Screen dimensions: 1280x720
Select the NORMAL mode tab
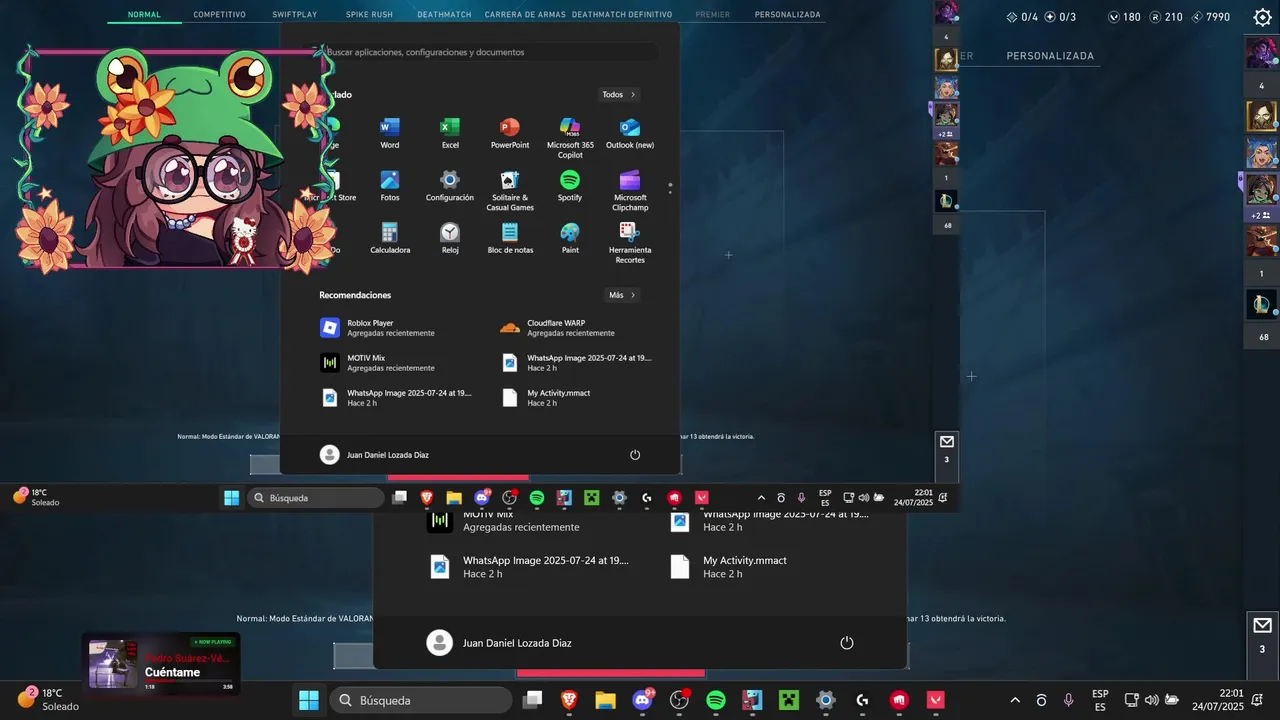tap(144, 15)
